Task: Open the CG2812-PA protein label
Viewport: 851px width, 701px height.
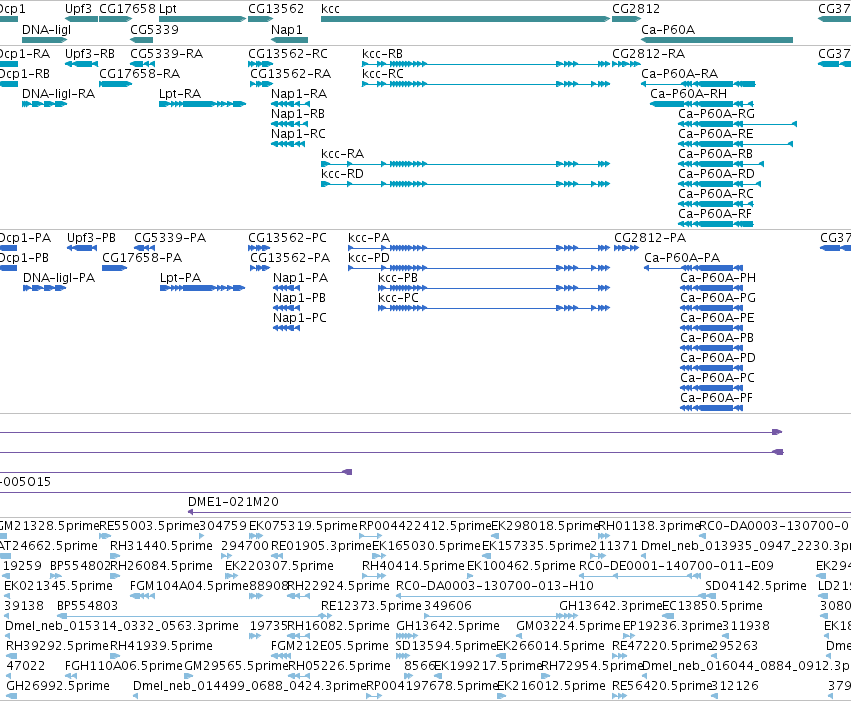Action: pyautogui.click(x=650, y=238)
